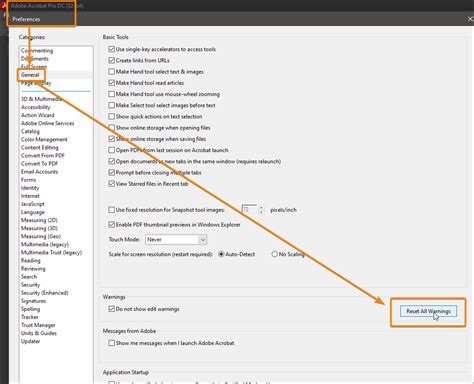
Task: Select Content Editing category
Action: (40, 147)
